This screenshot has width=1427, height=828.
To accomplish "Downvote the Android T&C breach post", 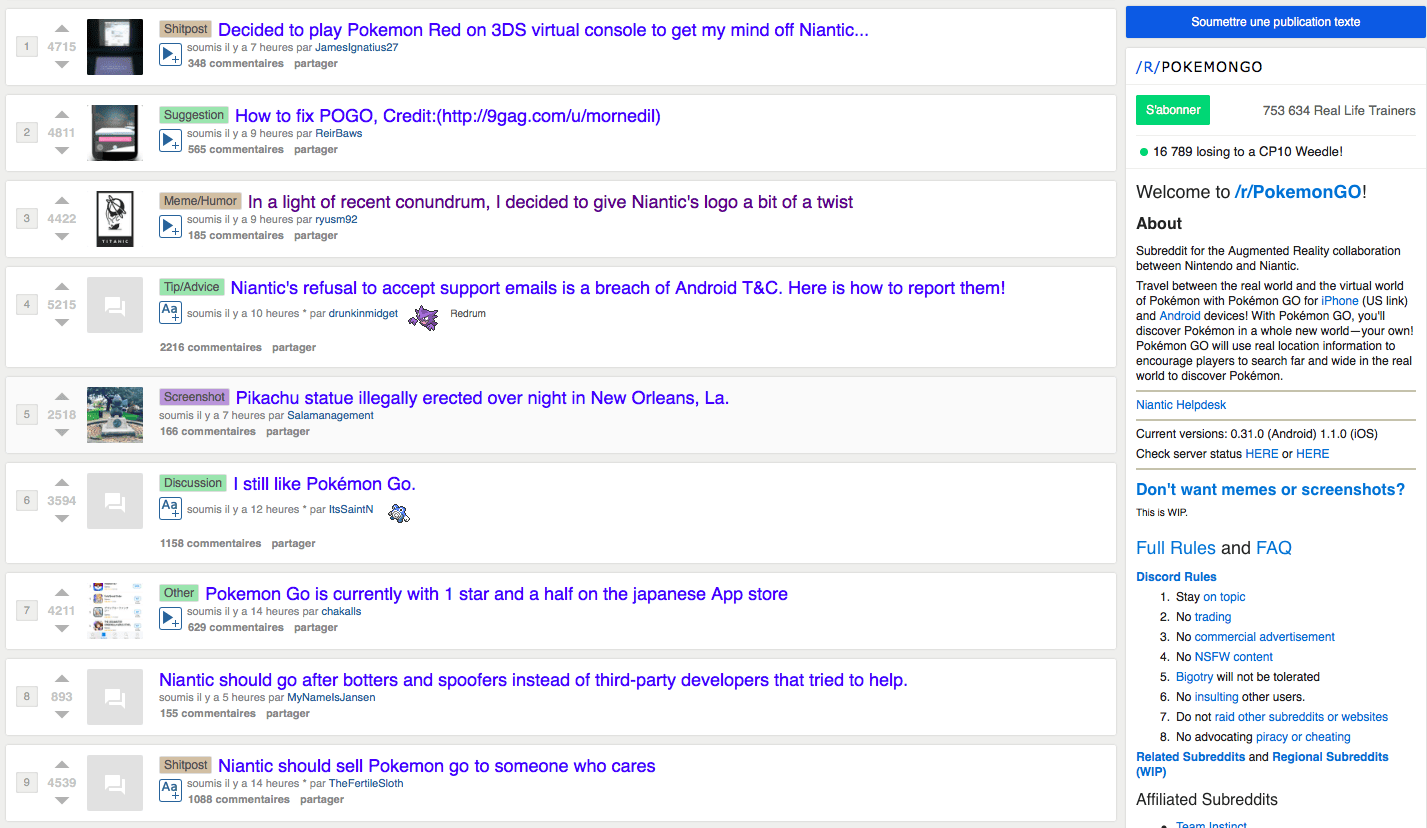I will (62, 322).
